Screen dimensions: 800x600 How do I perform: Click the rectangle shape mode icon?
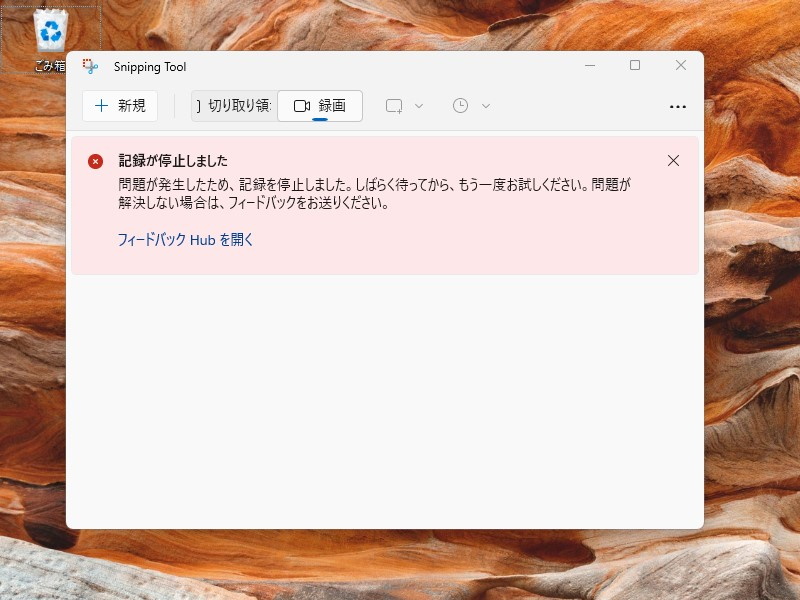(x=394, y=105)
